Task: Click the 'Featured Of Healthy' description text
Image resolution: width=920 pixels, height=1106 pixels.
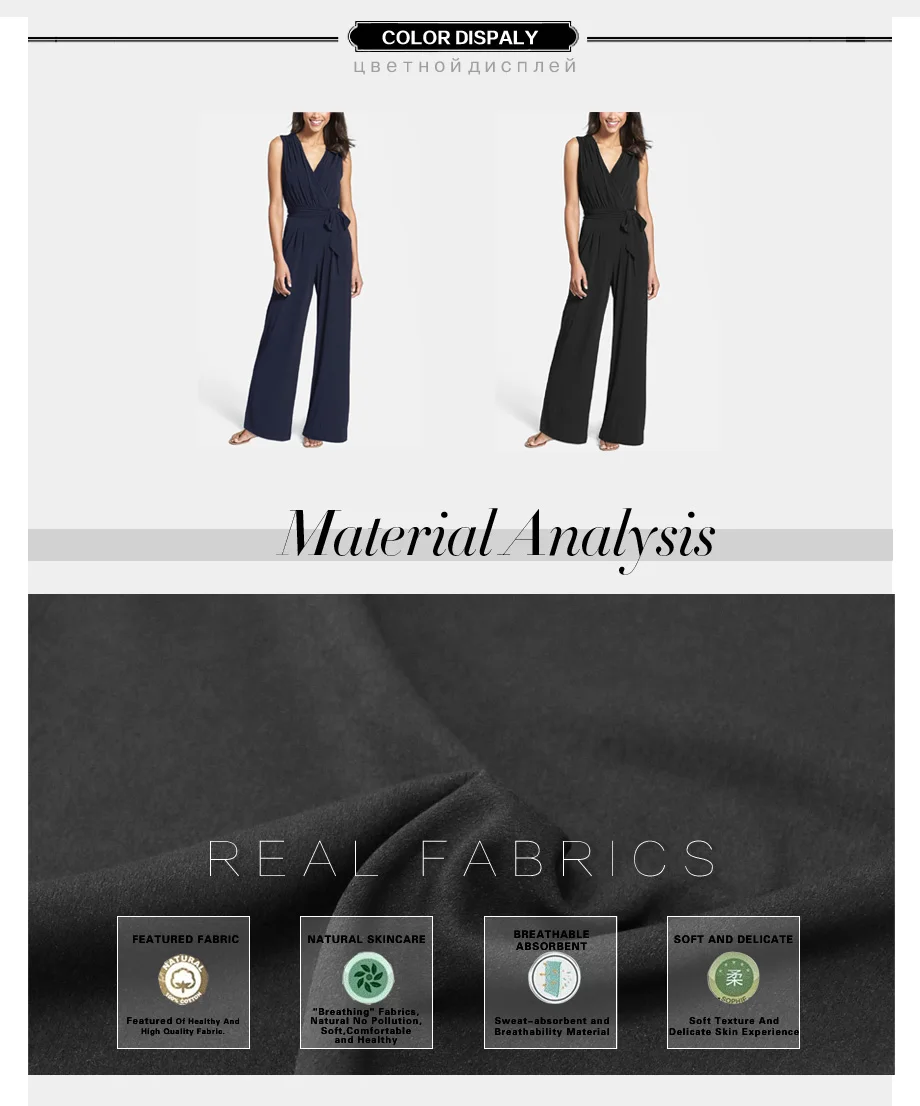Action: point(183,1026)
